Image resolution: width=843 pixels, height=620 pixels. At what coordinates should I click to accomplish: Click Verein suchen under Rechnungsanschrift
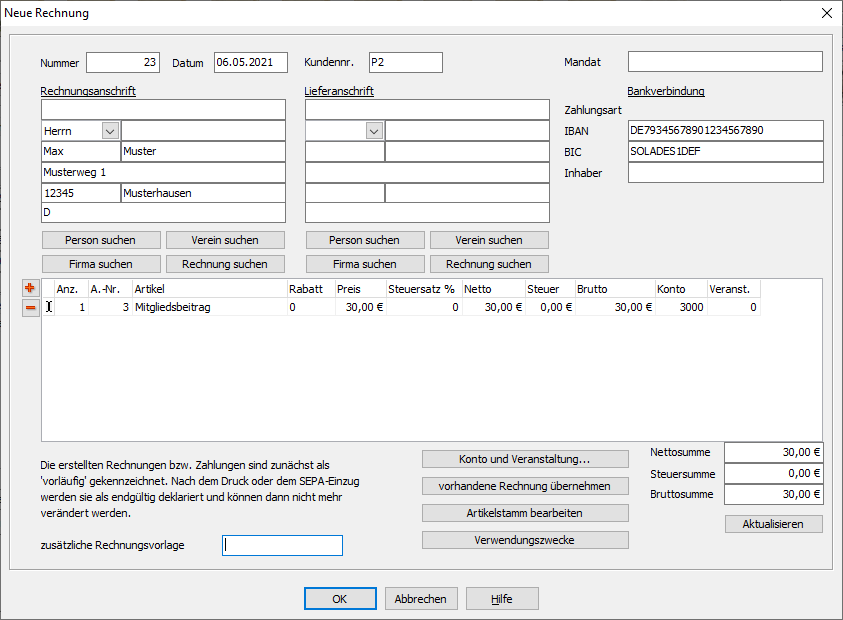(x=225, y=240)
